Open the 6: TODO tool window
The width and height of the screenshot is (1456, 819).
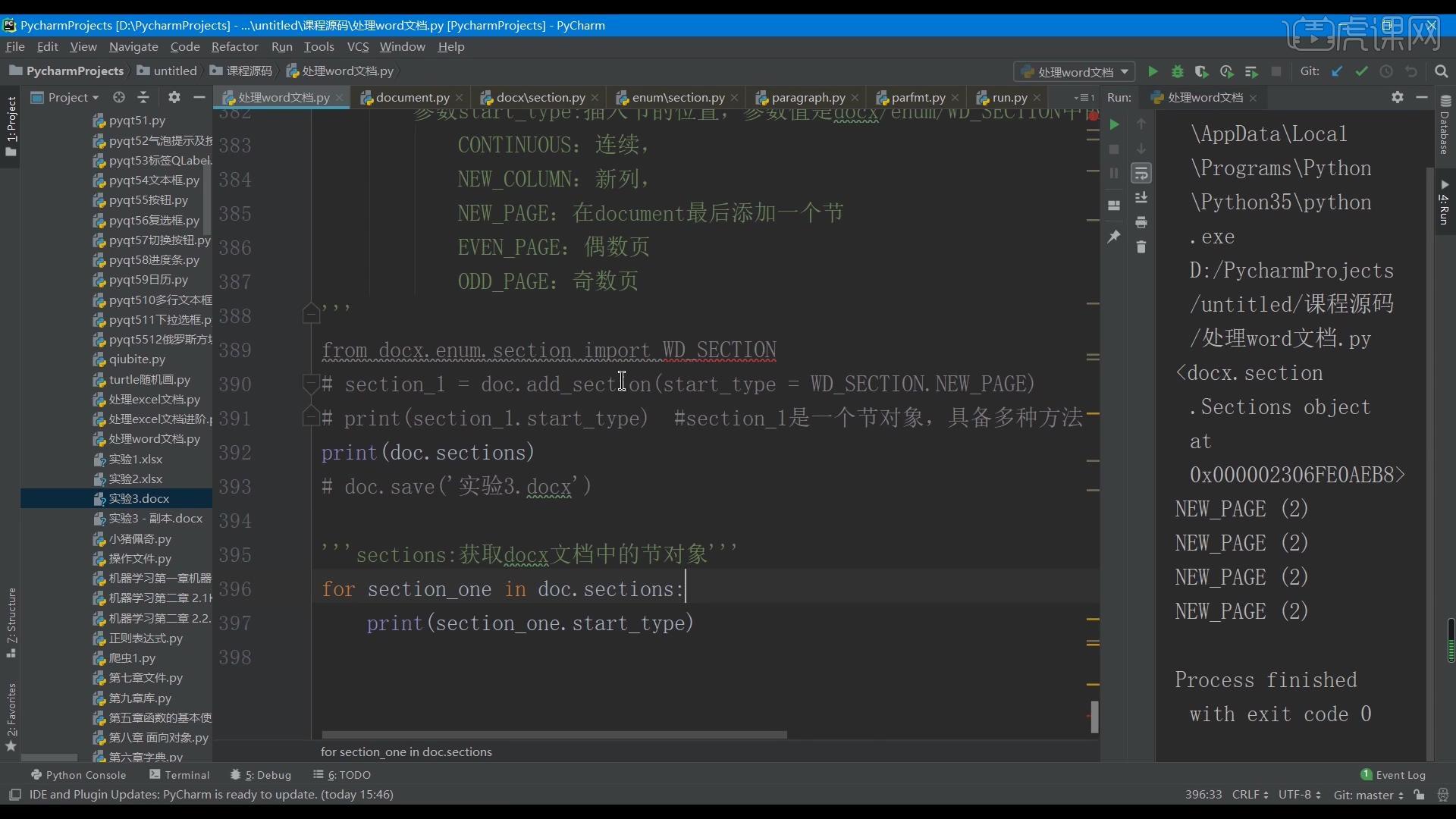[342, 775]
